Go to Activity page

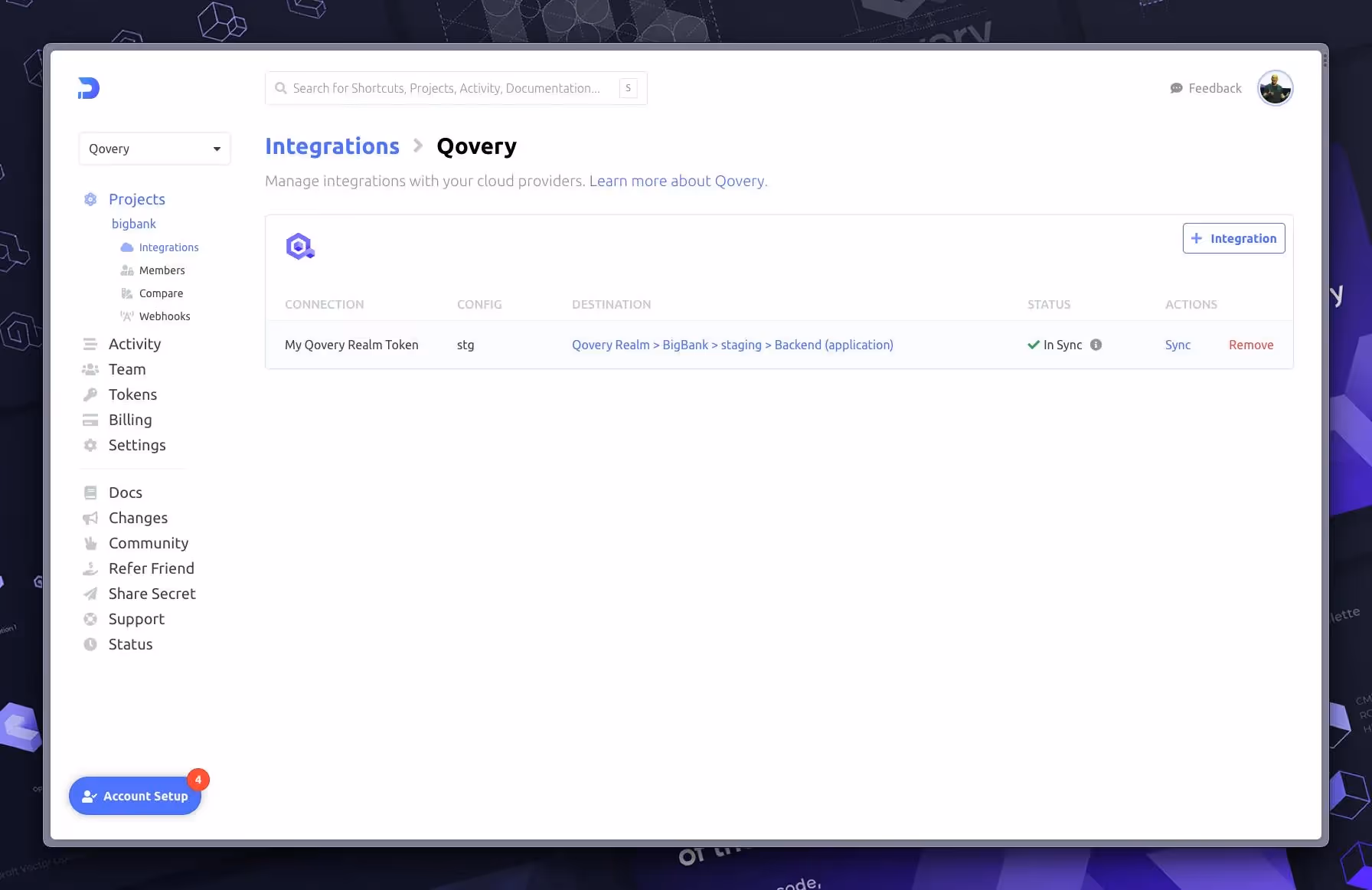pyautogui.click(x=135, y=344)
